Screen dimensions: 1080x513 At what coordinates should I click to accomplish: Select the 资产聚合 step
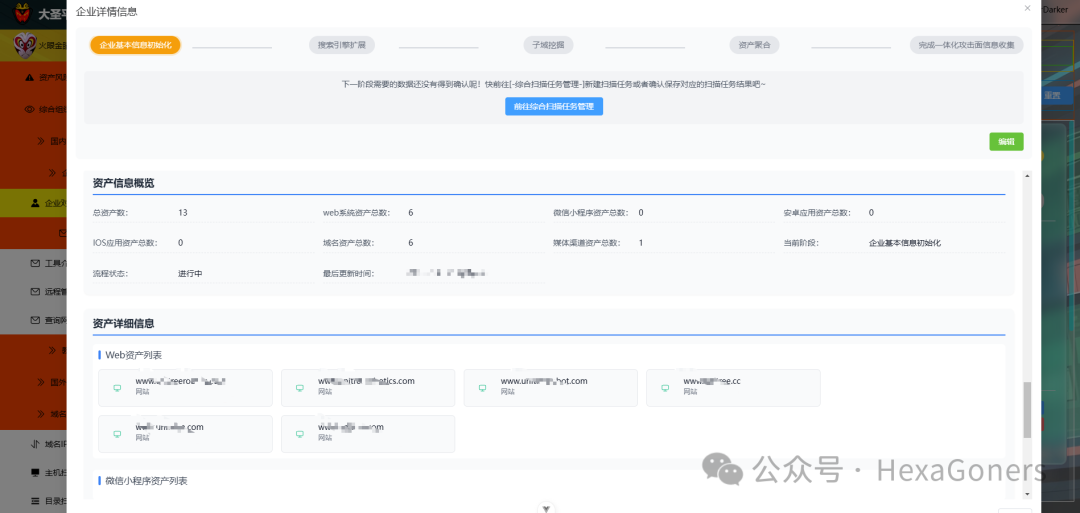coord(754,45)
